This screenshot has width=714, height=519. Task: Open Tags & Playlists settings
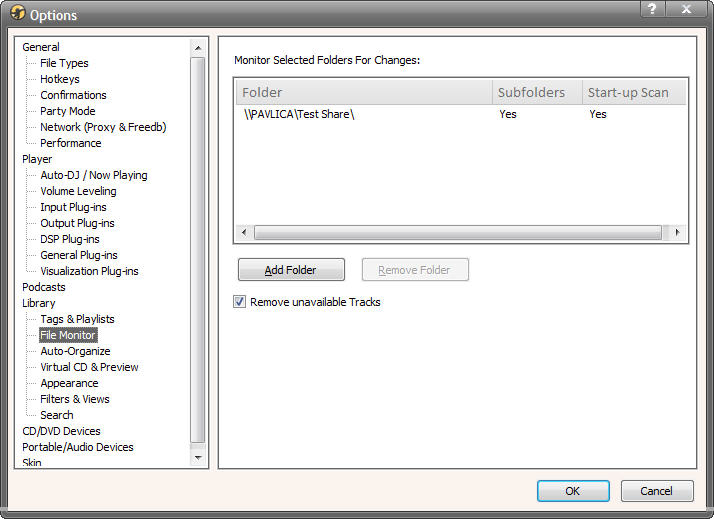click(77, 319)
